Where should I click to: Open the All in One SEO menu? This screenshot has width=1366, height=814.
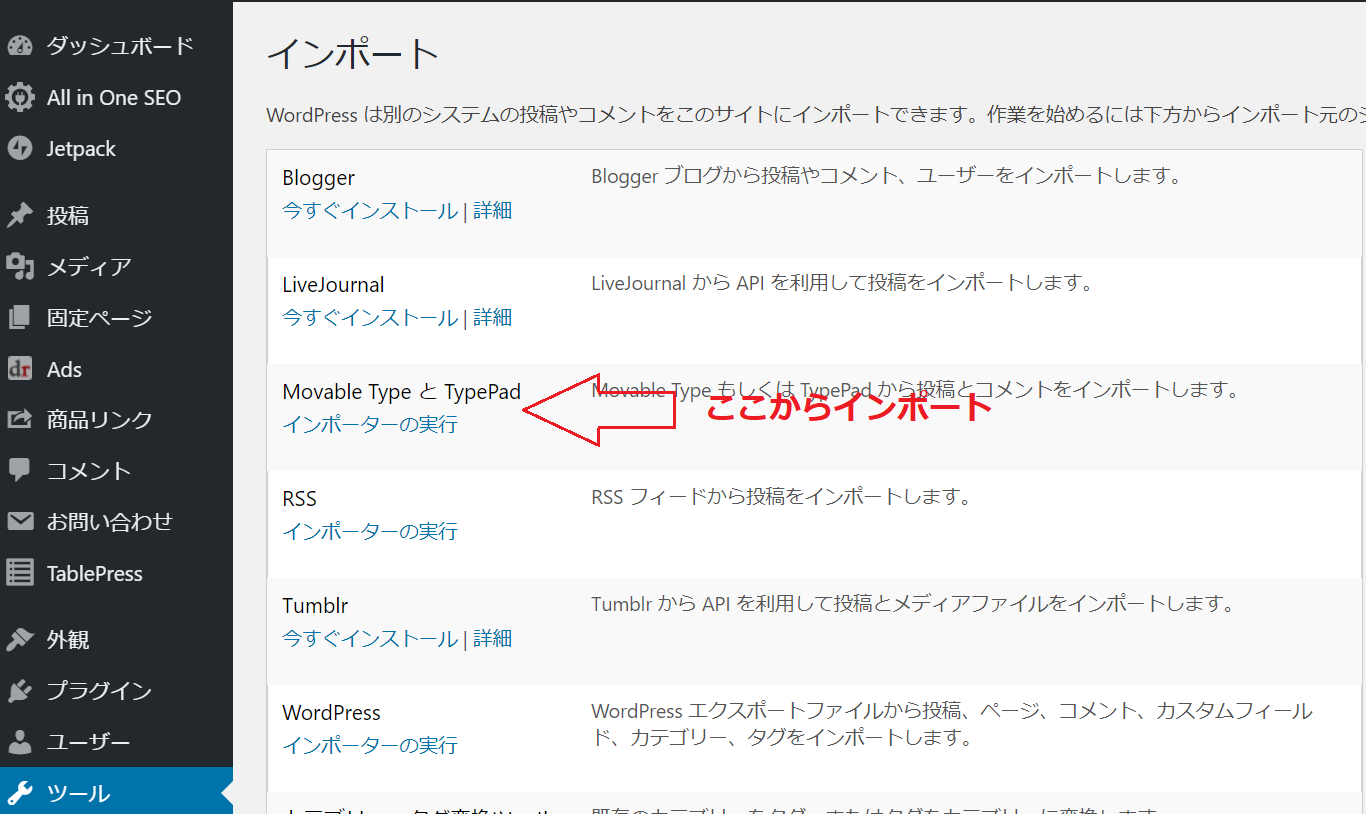pos(116,98)
